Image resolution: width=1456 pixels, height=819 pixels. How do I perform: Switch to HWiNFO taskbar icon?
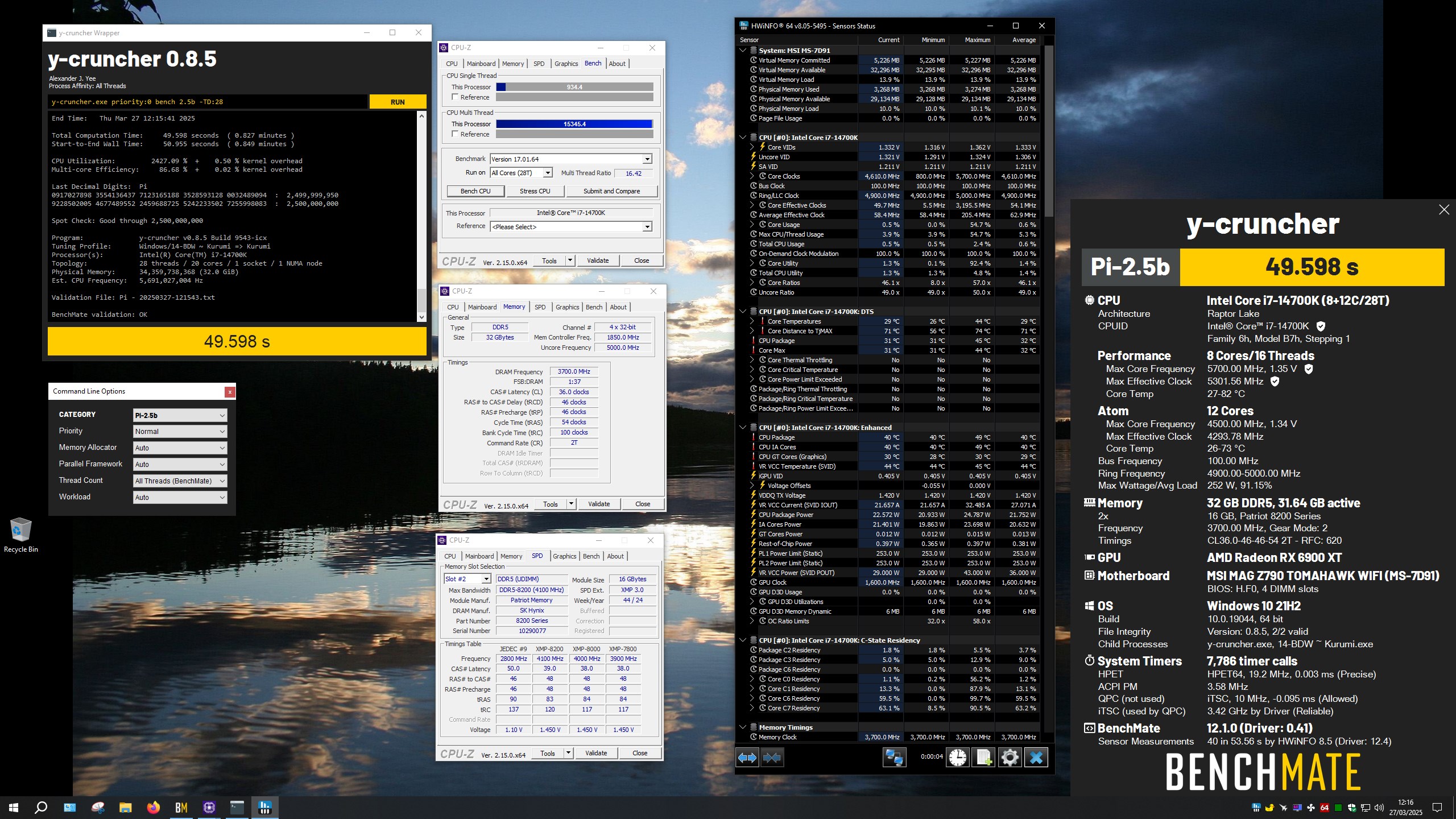pos(264,807)
